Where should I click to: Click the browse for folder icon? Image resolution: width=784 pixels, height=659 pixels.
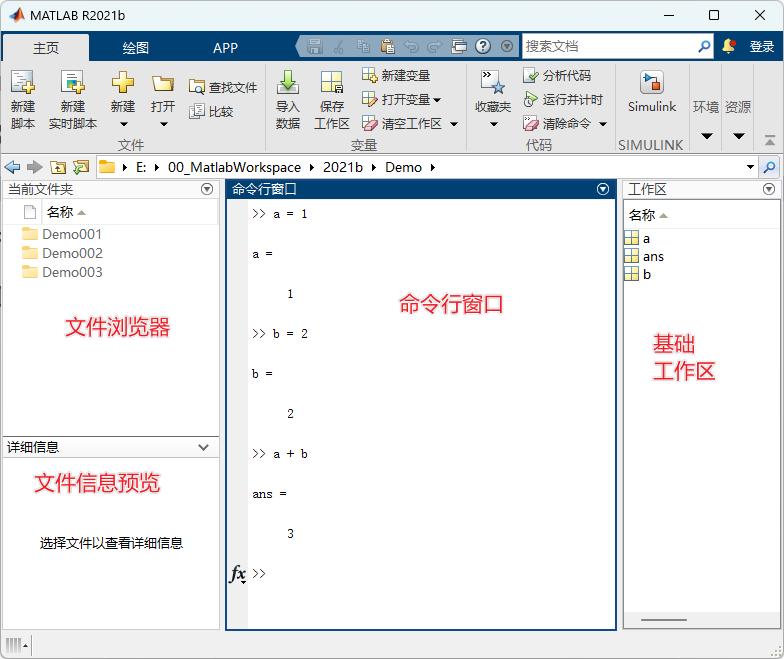point(80,167)
